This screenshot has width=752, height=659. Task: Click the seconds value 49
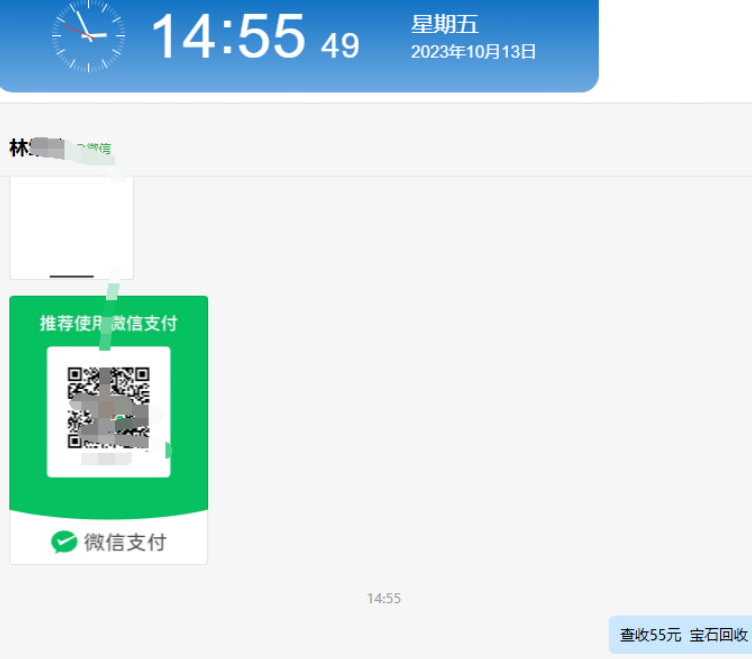(x=340, y=46)
